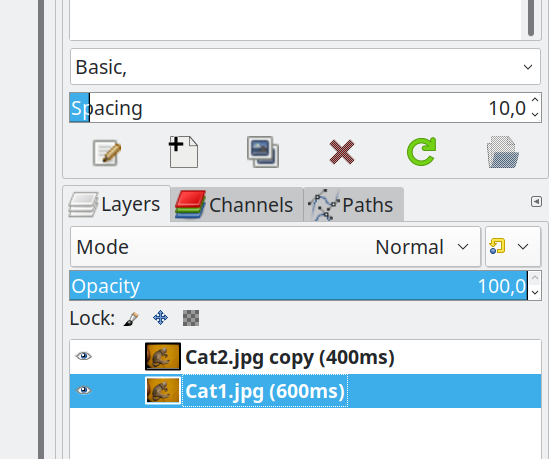
Task: Create a new brush
Action: point(183,152)
